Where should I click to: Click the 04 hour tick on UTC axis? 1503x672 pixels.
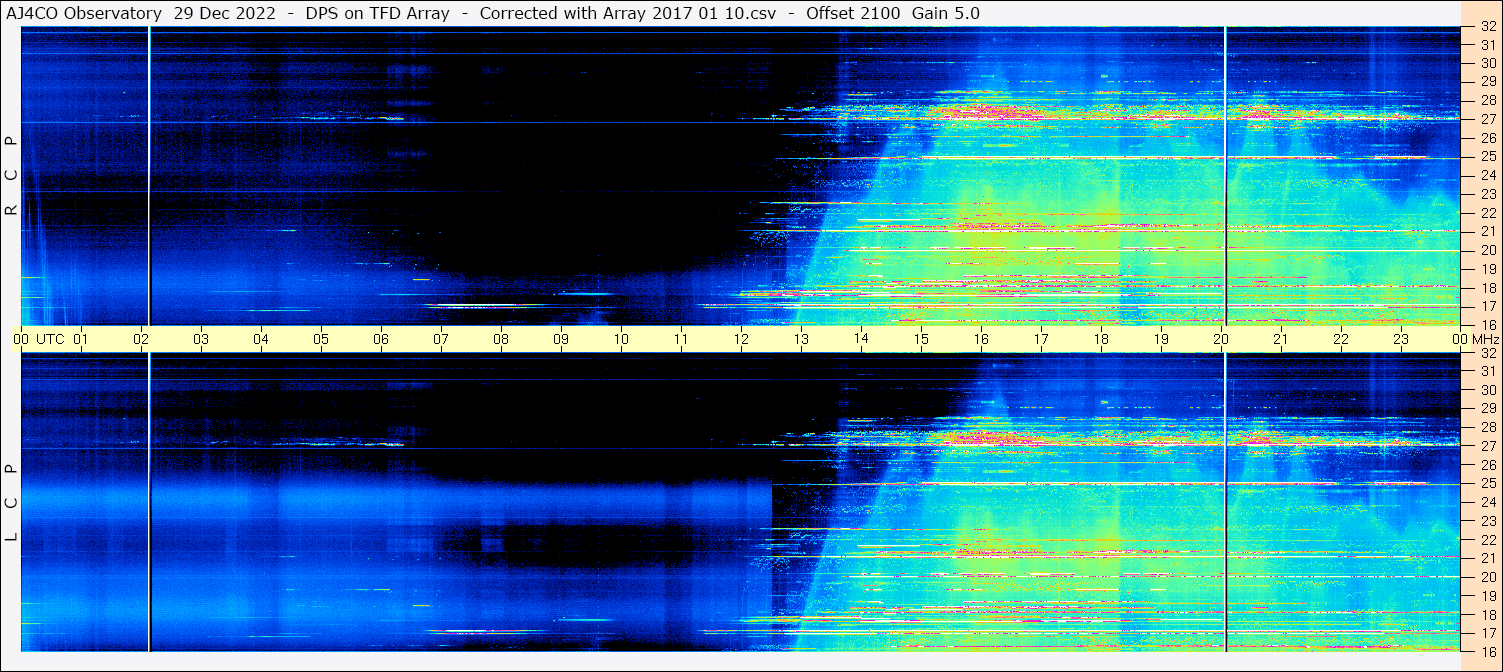point(261,339)
